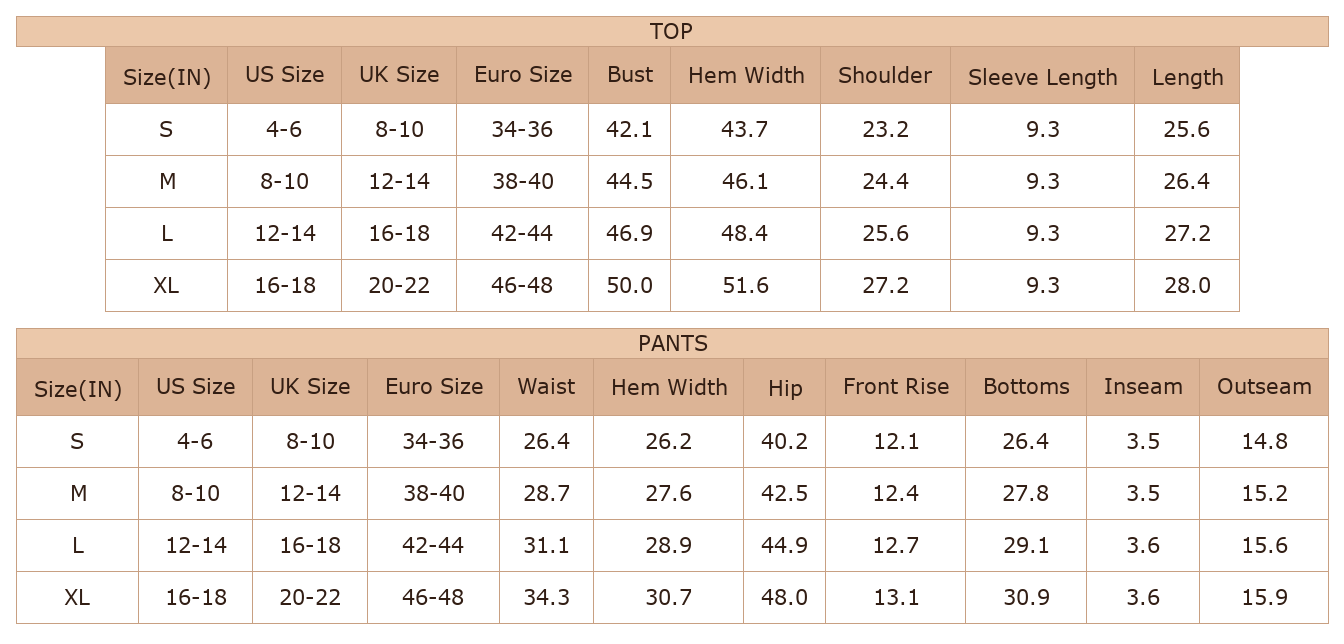Select the Waist column header

tap(546, 387)
